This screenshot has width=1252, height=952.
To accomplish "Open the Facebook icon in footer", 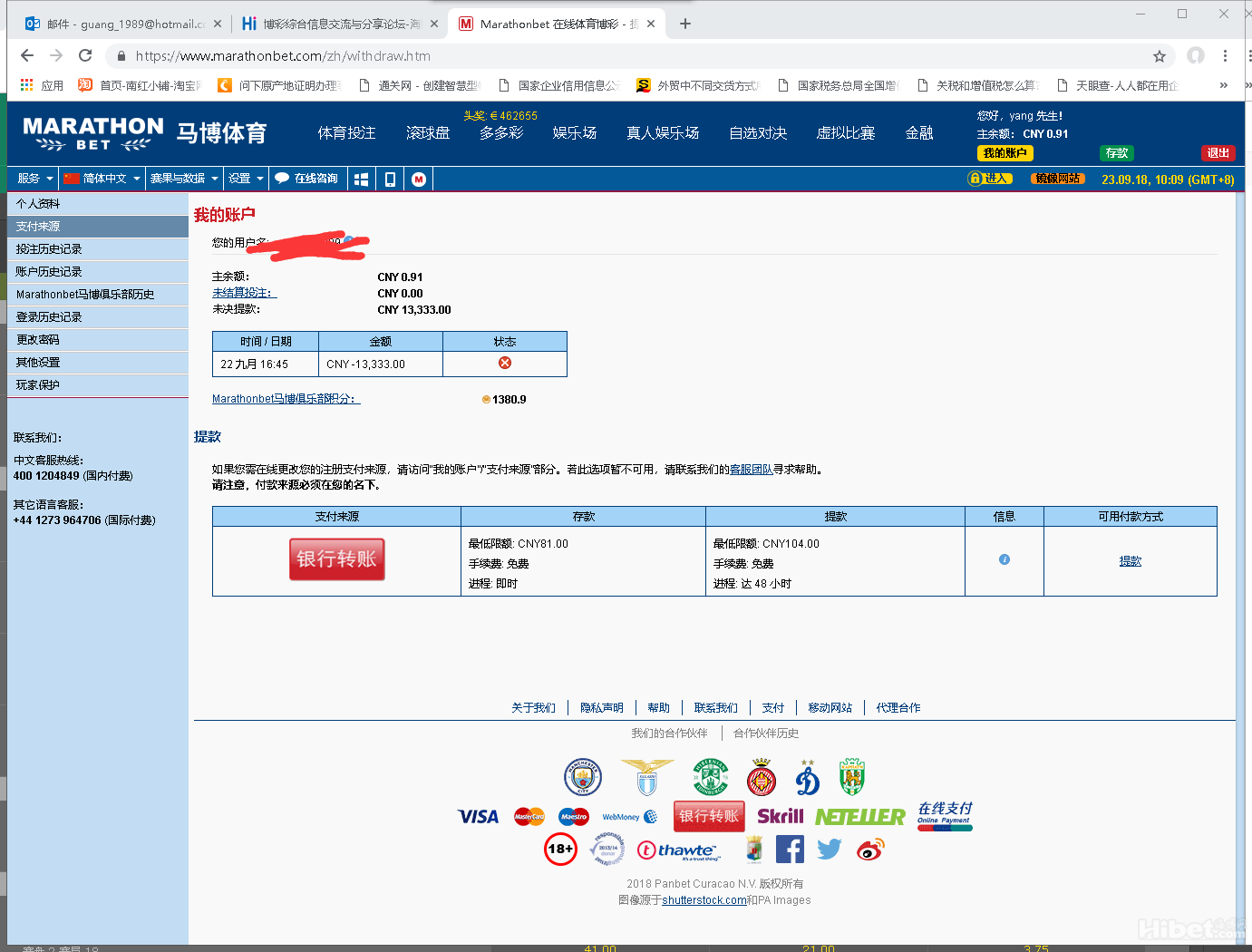I will [x=789, y=850].
